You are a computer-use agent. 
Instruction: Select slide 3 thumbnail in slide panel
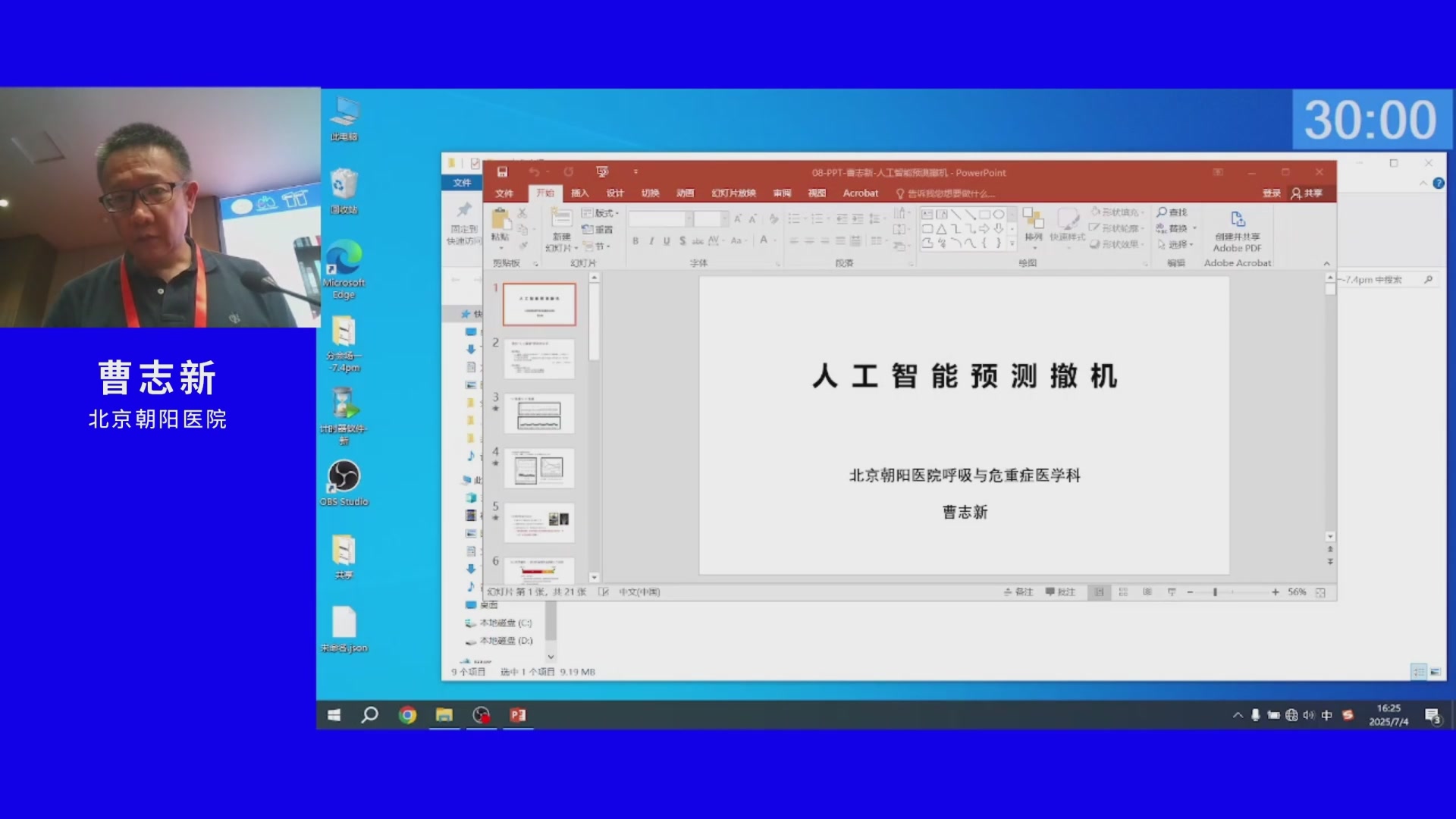point(539,413)
